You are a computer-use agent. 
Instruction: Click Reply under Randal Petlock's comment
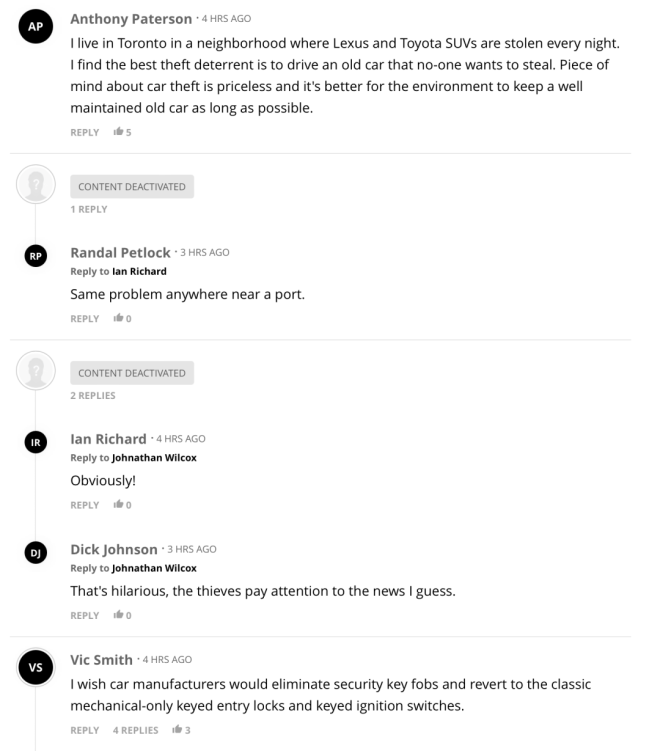coord(84,319)
